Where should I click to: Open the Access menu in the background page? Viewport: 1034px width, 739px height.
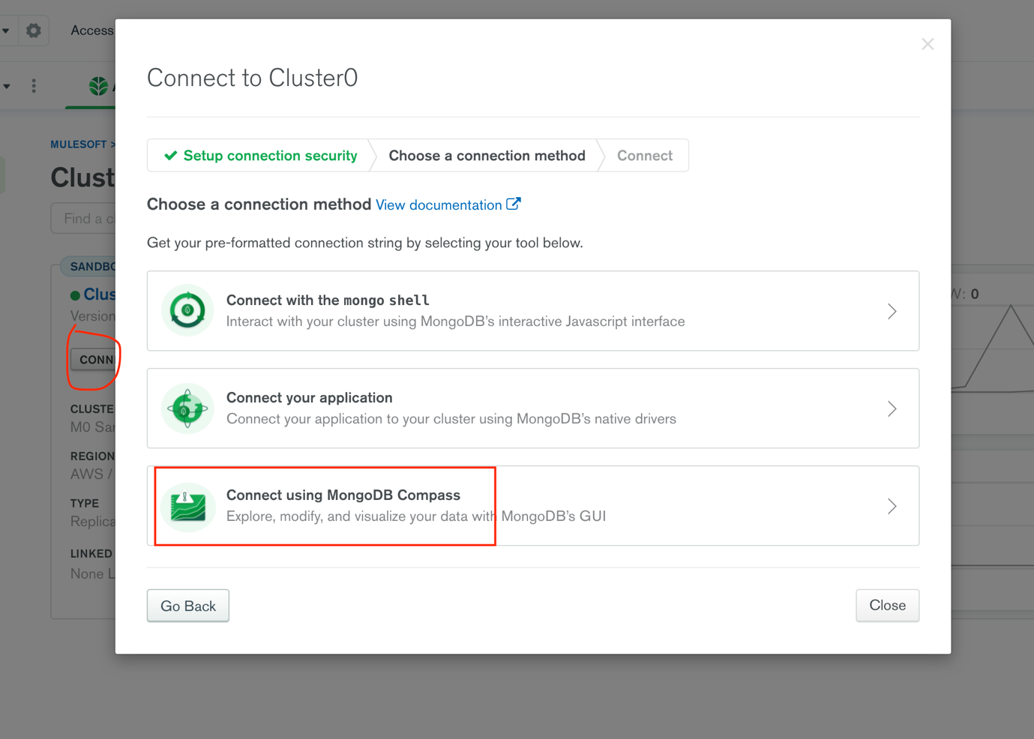click(x=92, y=30)
